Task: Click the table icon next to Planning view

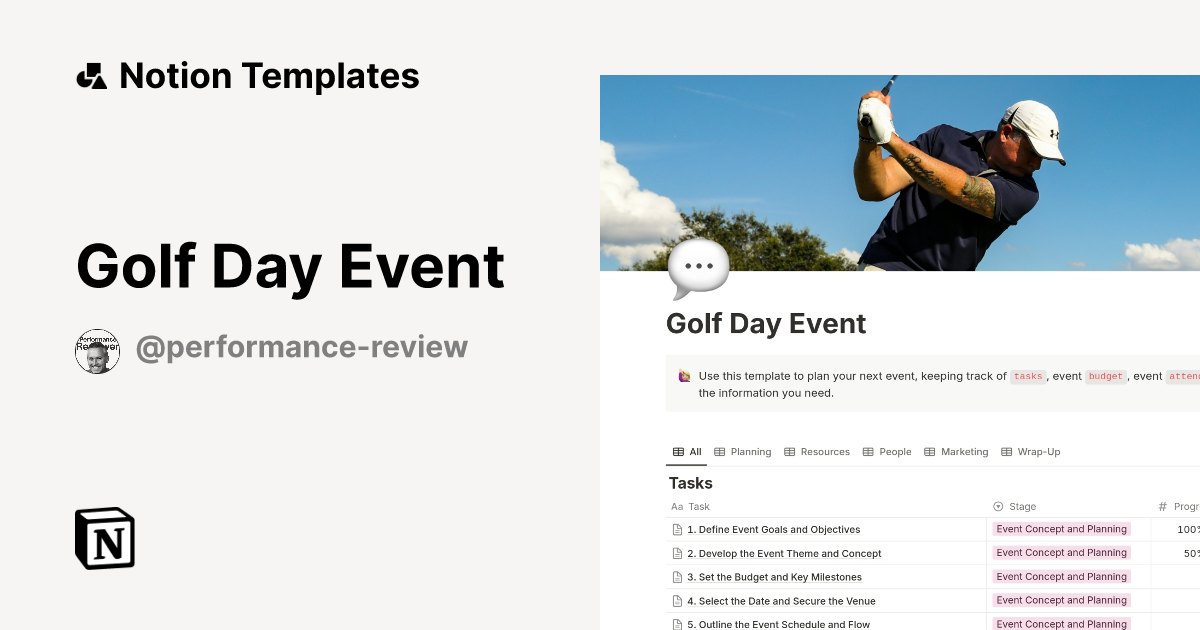Action: point(718,451)
